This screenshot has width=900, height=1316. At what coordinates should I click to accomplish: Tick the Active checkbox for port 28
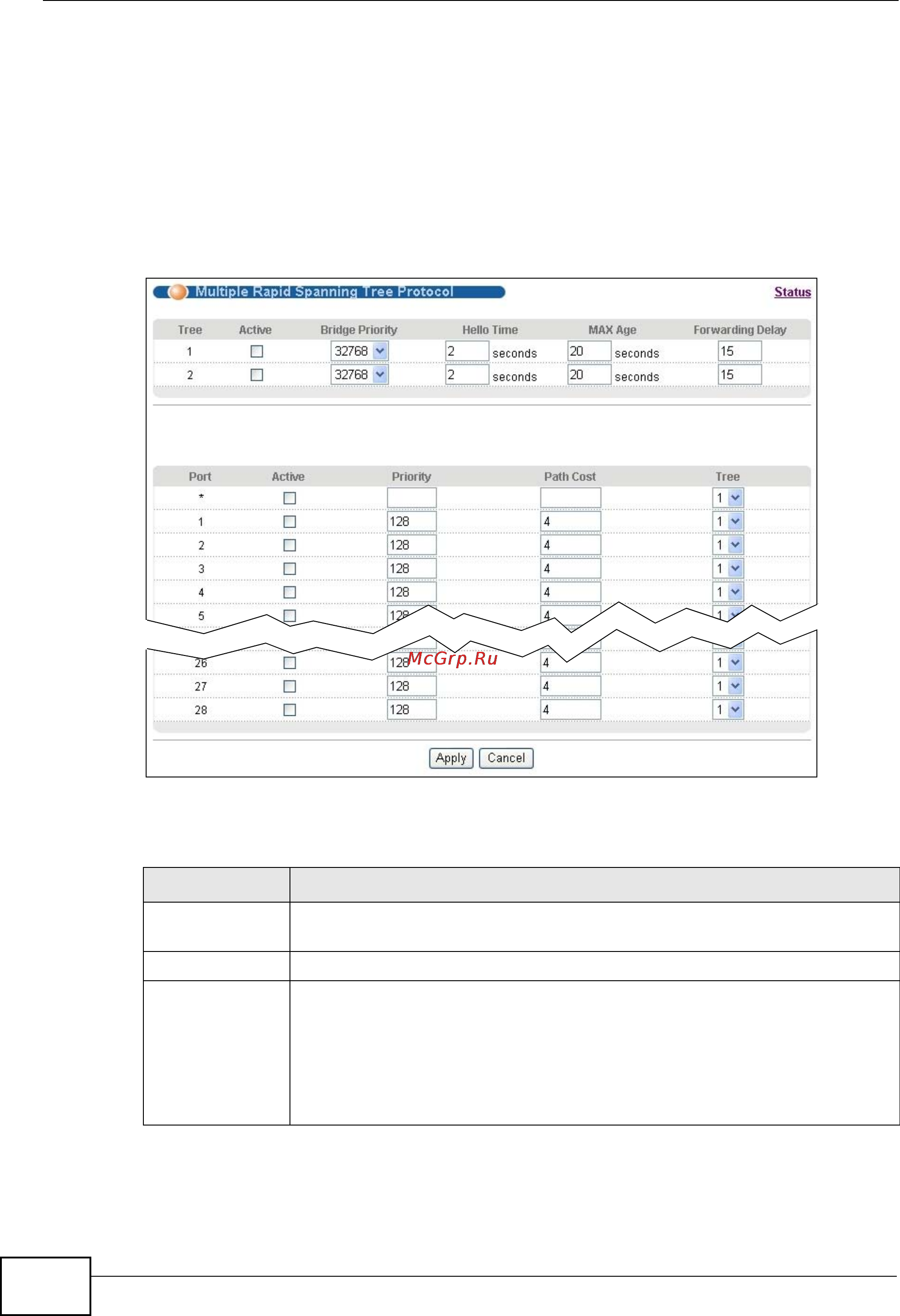point(290,710)
